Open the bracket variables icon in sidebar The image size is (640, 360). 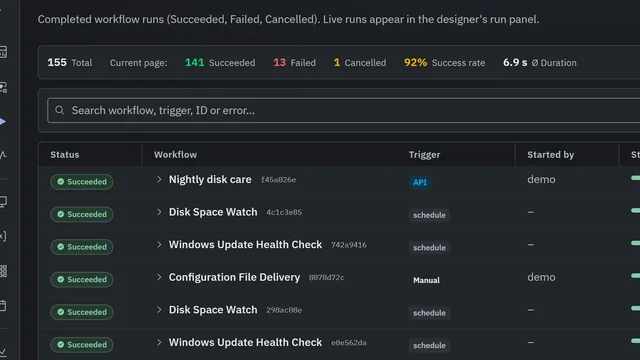tap(2, 236)
